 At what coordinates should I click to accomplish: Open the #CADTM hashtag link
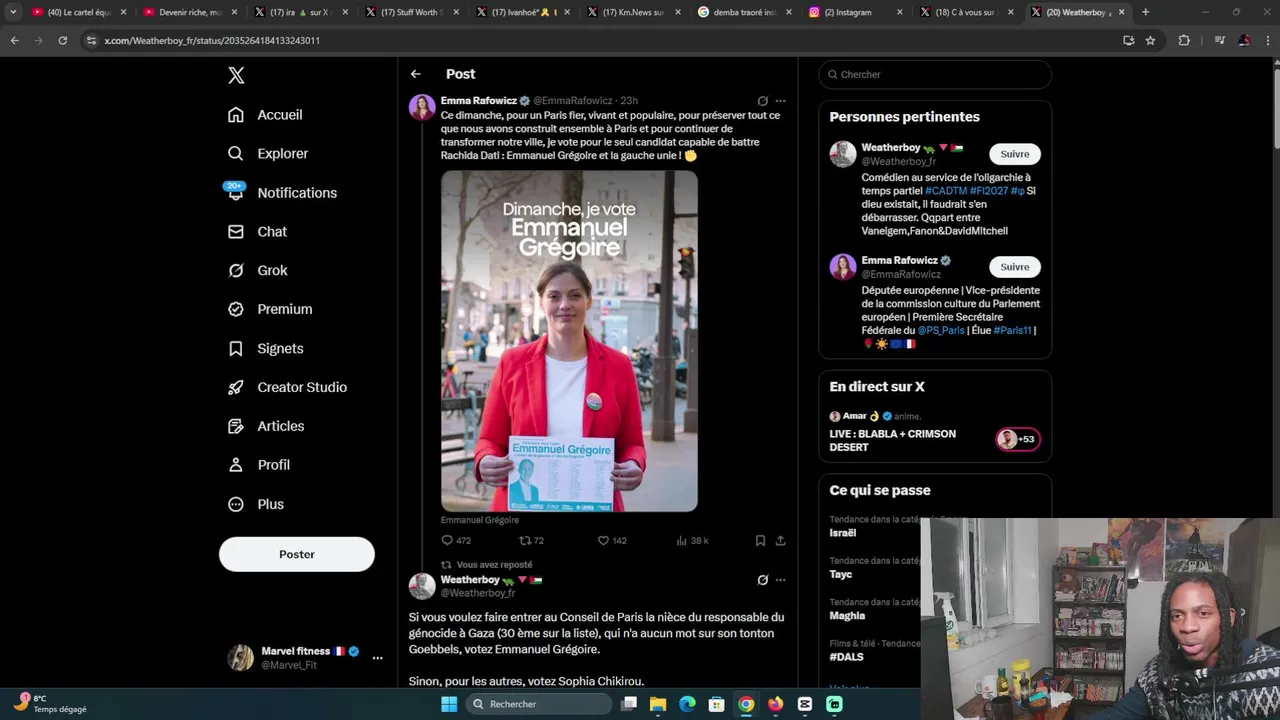tap(946, 191)
